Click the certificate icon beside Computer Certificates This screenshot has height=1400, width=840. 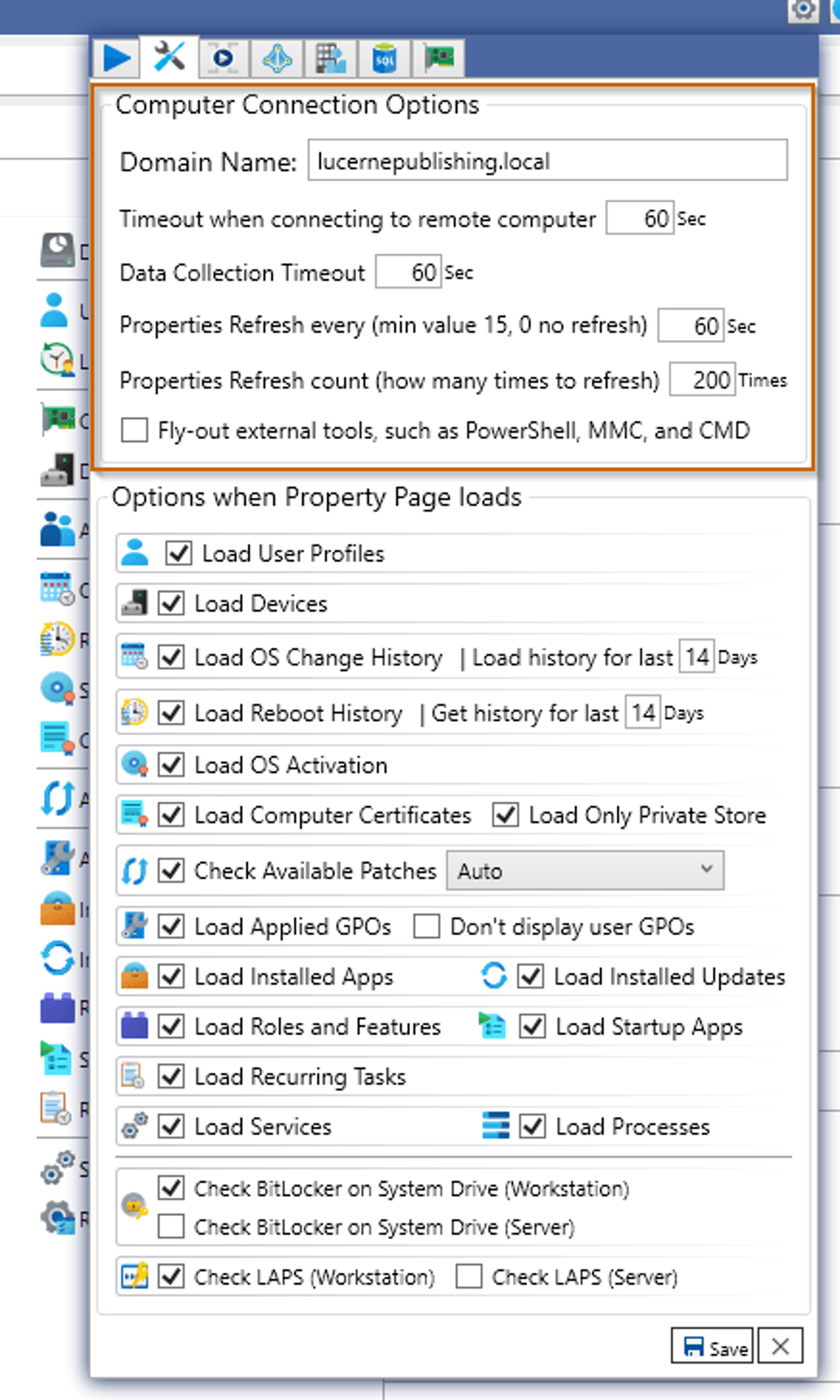coord(135,813)
